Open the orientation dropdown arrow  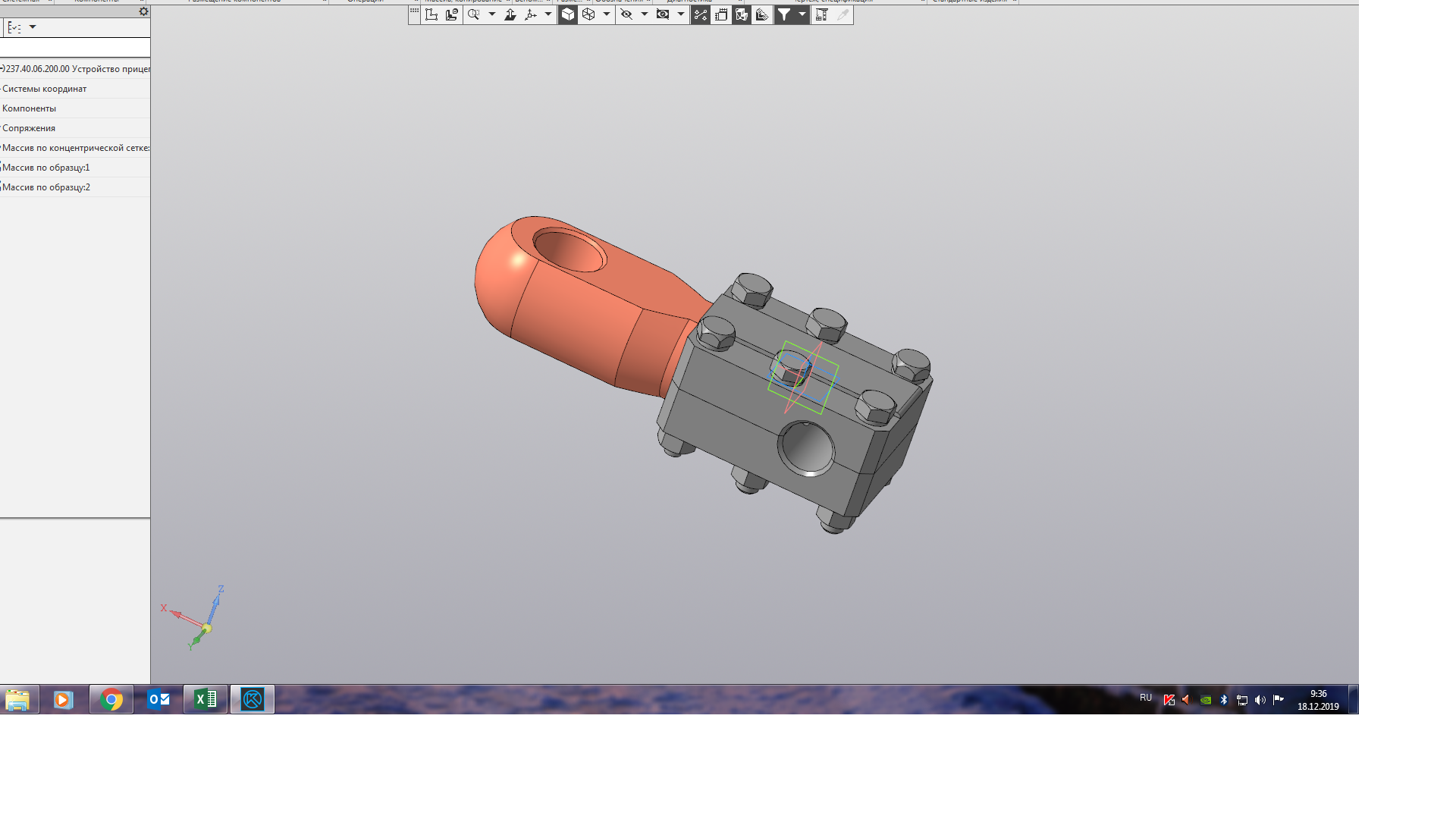click(x=548, y=14)
